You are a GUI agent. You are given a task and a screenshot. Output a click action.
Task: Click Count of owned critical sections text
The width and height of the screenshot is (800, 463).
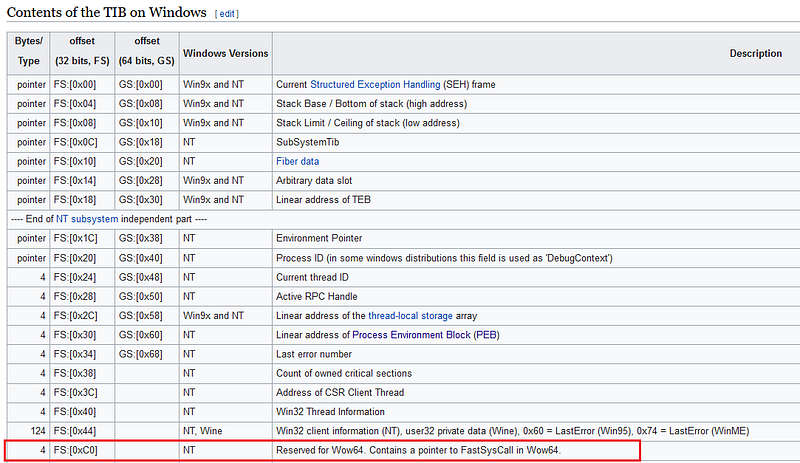344,374
